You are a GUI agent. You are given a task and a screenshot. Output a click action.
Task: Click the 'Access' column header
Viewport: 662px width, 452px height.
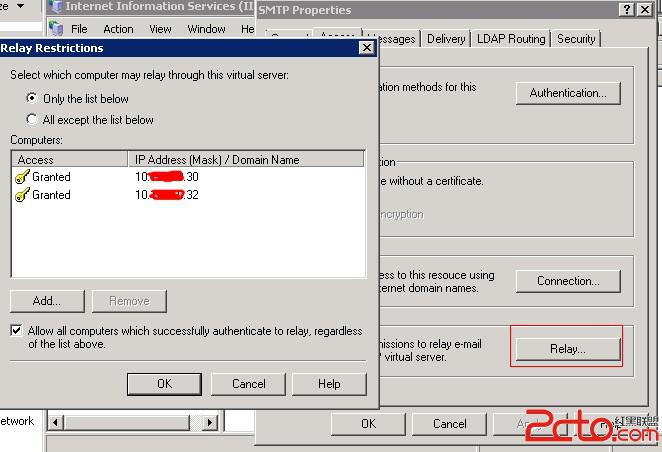coord(70,160)
